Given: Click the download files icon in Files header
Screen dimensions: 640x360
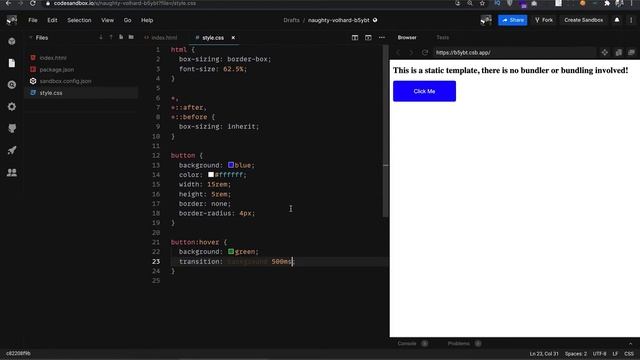Looking at the screenshot, I should [101, 37].
